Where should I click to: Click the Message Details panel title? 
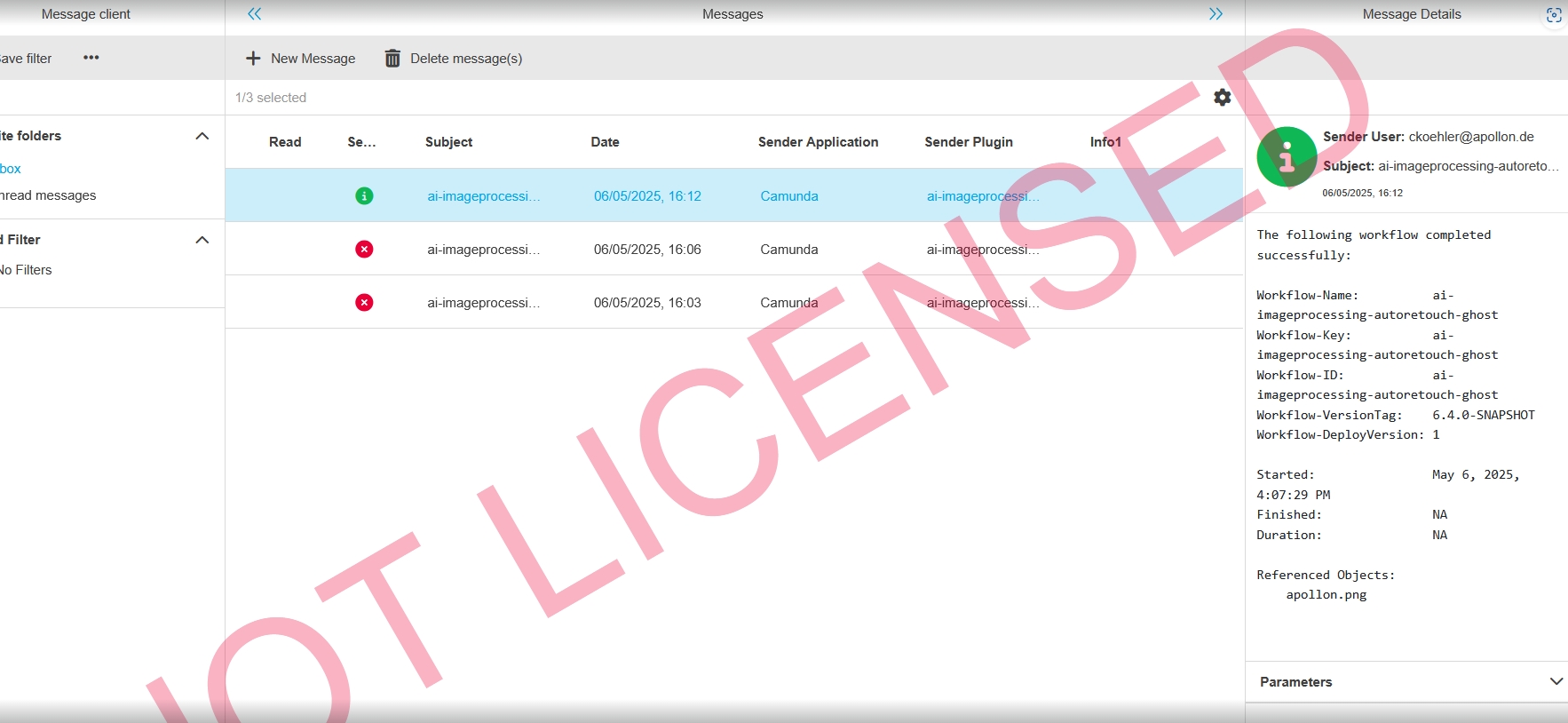[1412, 14]
